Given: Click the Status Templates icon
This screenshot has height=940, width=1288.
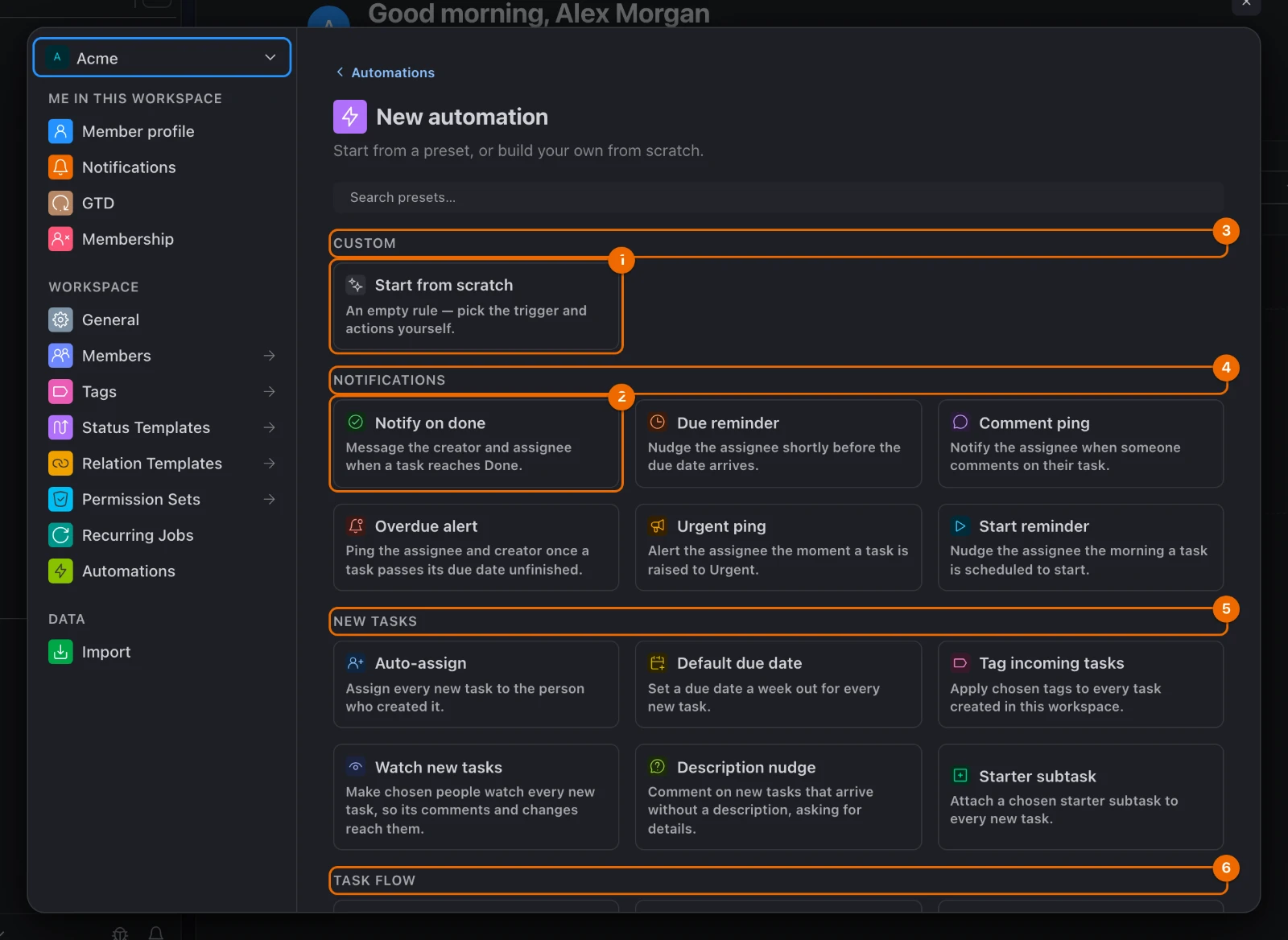Looking at the screenshot, I should pyautogui.click(x=60, y=427).
